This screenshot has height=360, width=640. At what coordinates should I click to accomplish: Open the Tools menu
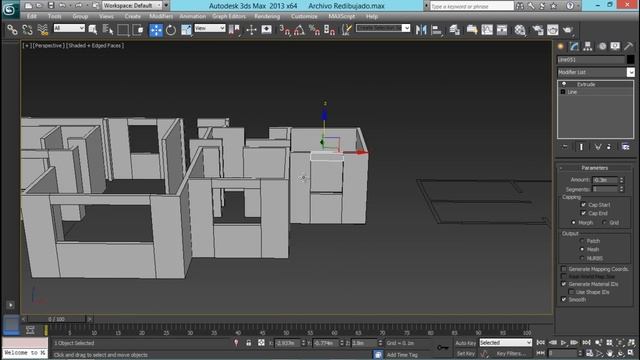54,16
